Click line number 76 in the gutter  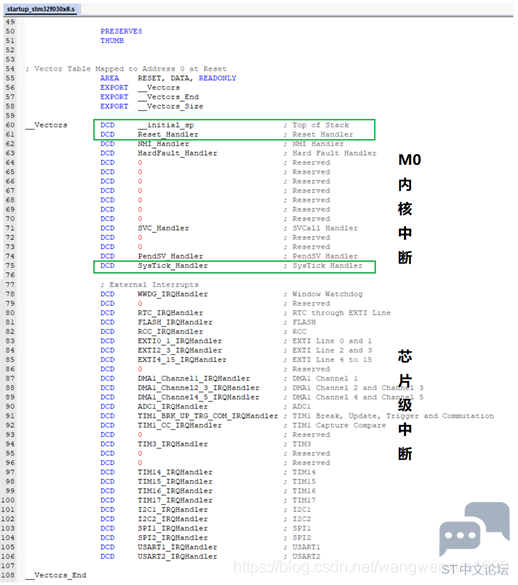coord(10,275)
